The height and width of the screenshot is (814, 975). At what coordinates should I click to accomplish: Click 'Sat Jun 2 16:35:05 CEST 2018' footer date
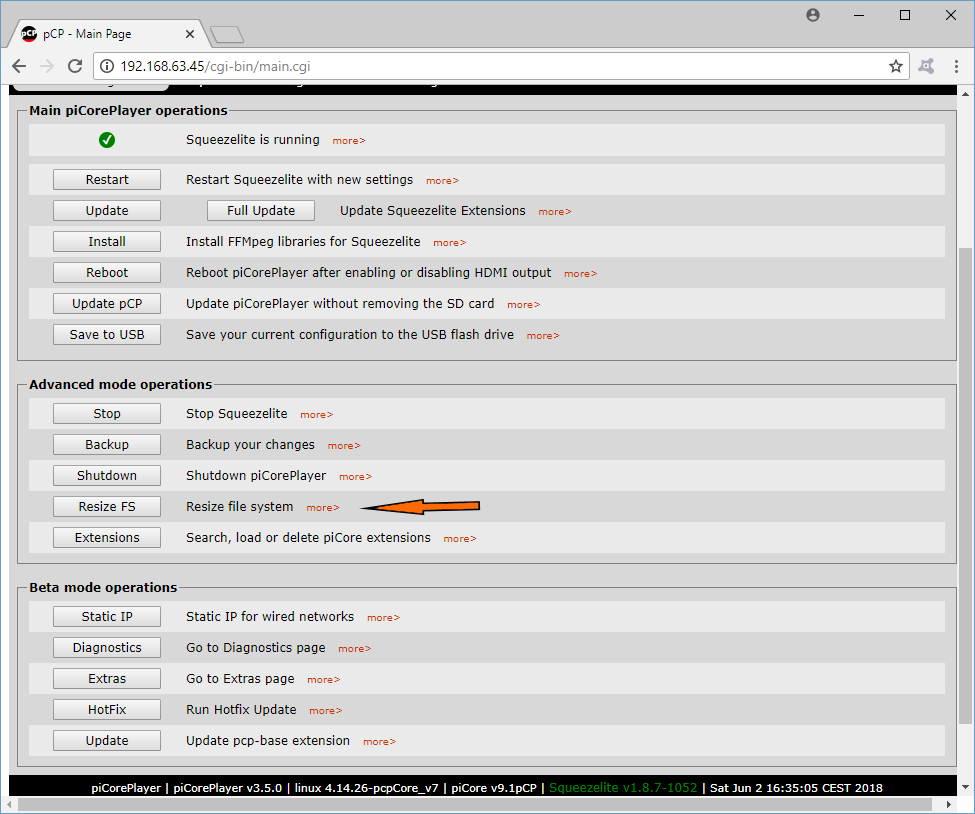pos(796,788)
